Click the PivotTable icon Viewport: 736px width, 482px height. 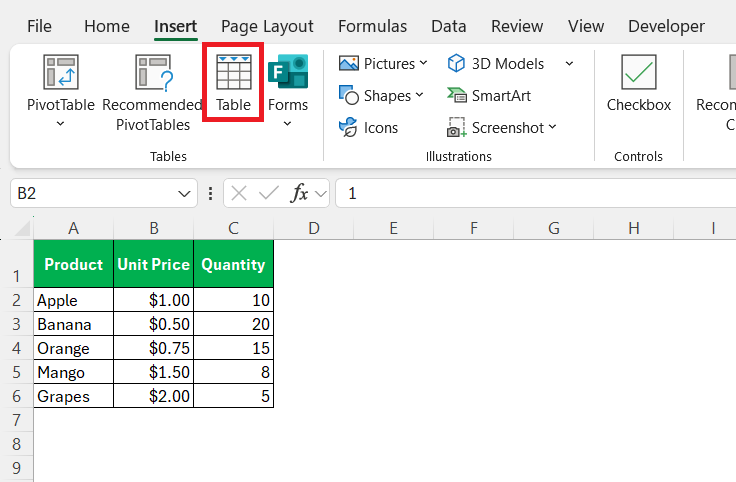click(x=61, y=72)
